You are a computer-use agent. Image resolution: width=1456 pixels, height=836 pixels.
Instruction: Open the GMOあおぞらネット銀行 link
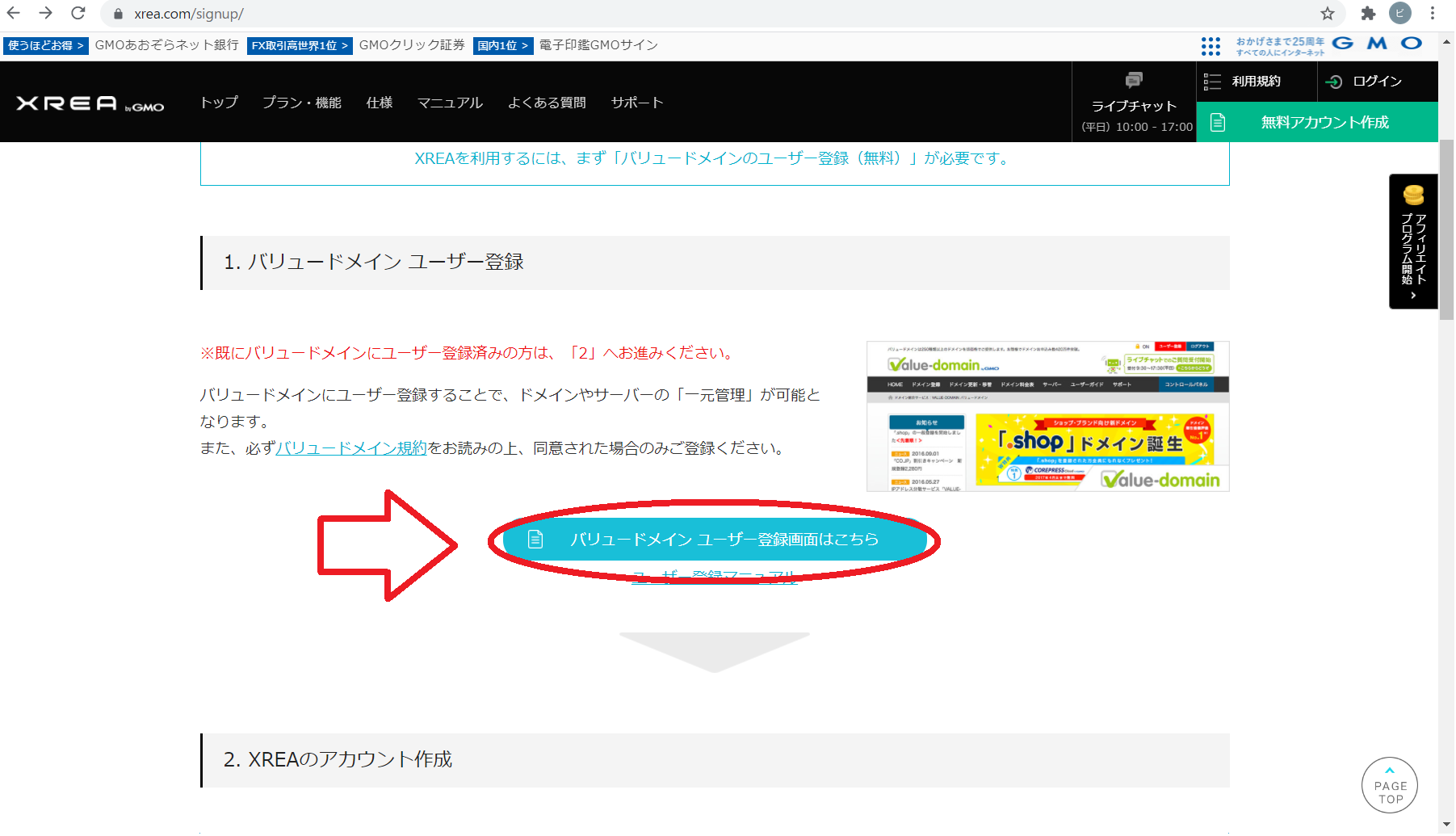(167, 45)
